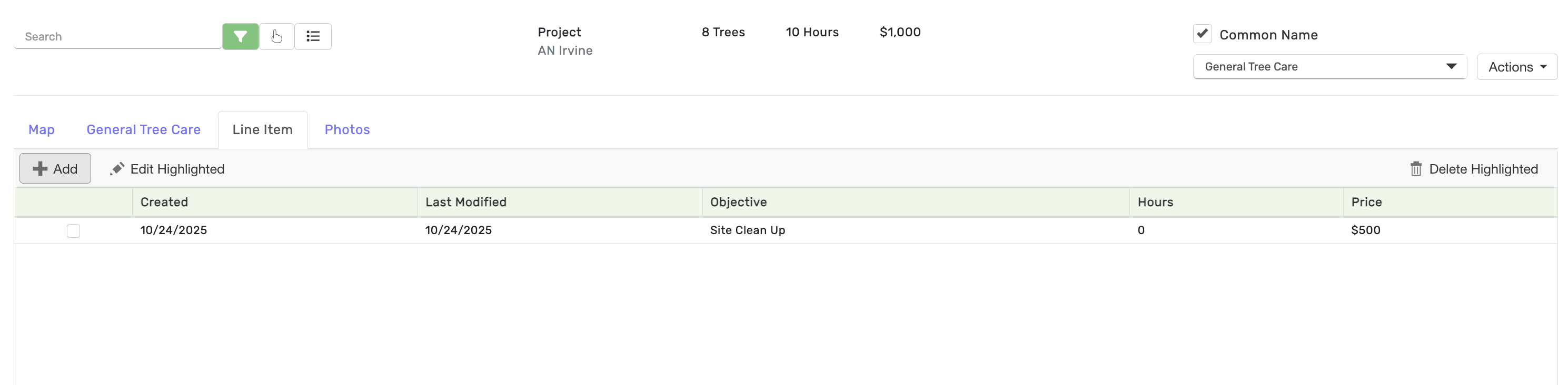Expand the Actions dropdown menu
1568x385 pixels.
1516,67
